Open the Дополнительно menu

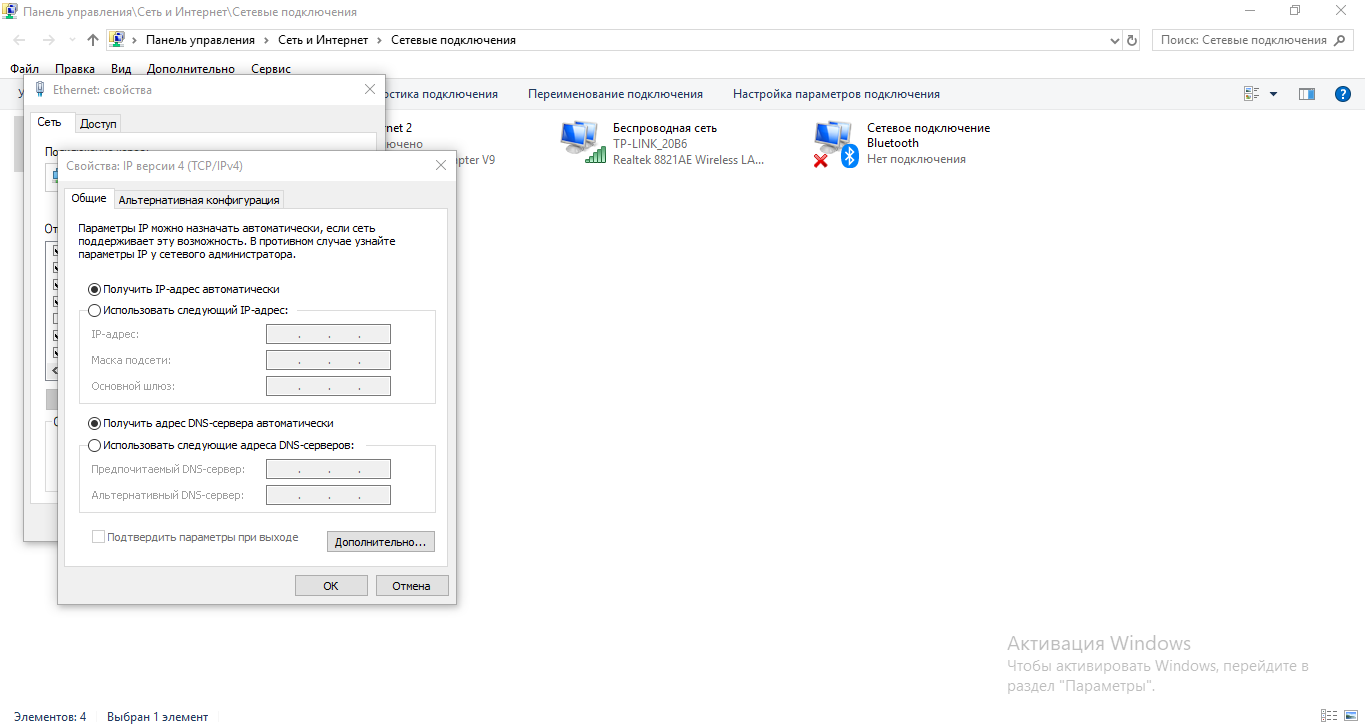click(191, 69)
